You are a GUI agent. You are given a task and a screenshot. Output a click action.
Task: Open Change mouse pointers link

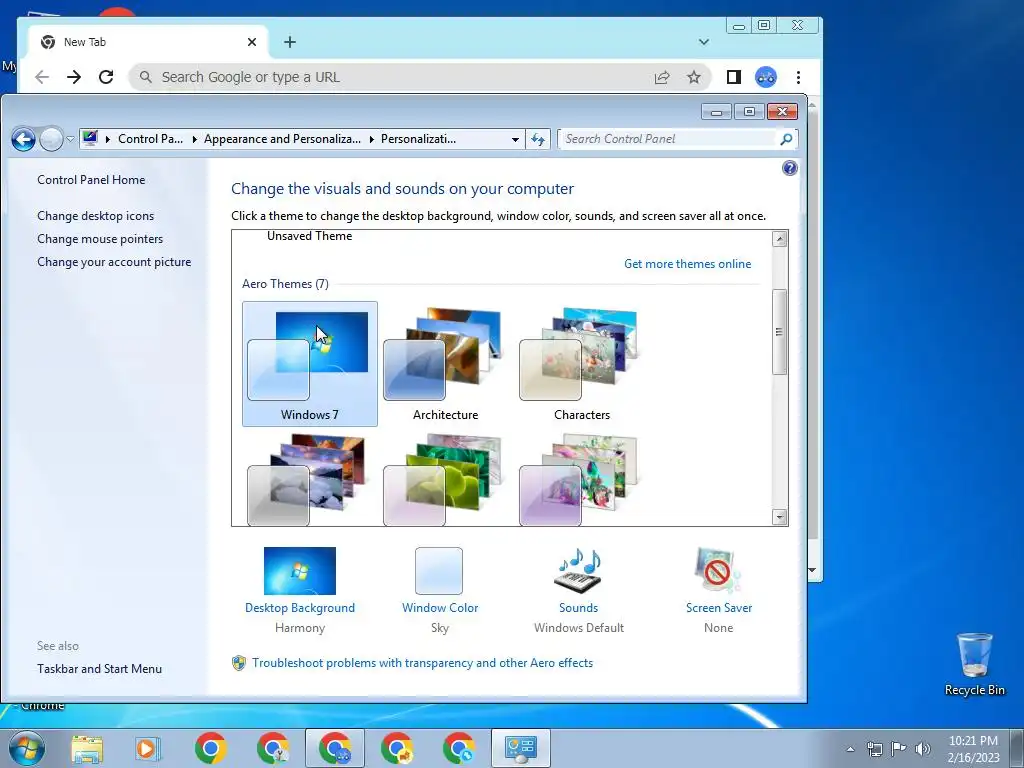pyautogui.click(x=100, y=239)
